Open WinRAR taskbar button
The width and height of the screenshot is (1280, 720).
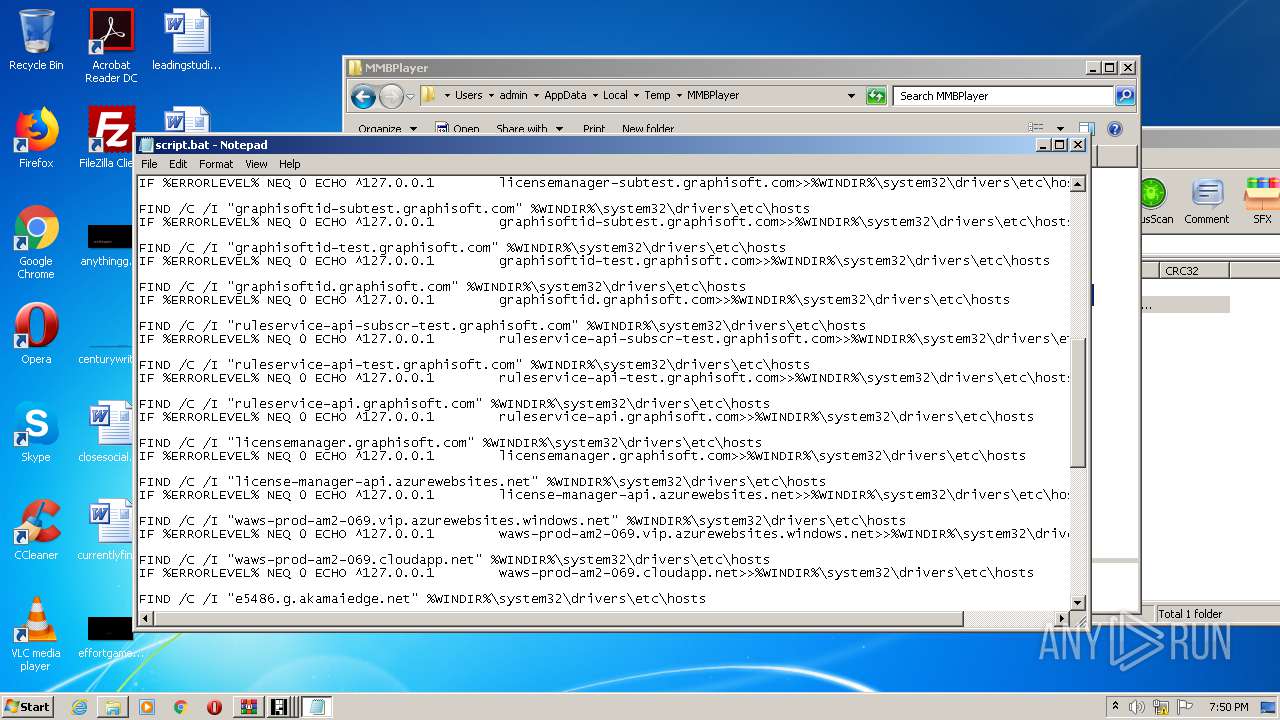point(247,707)
